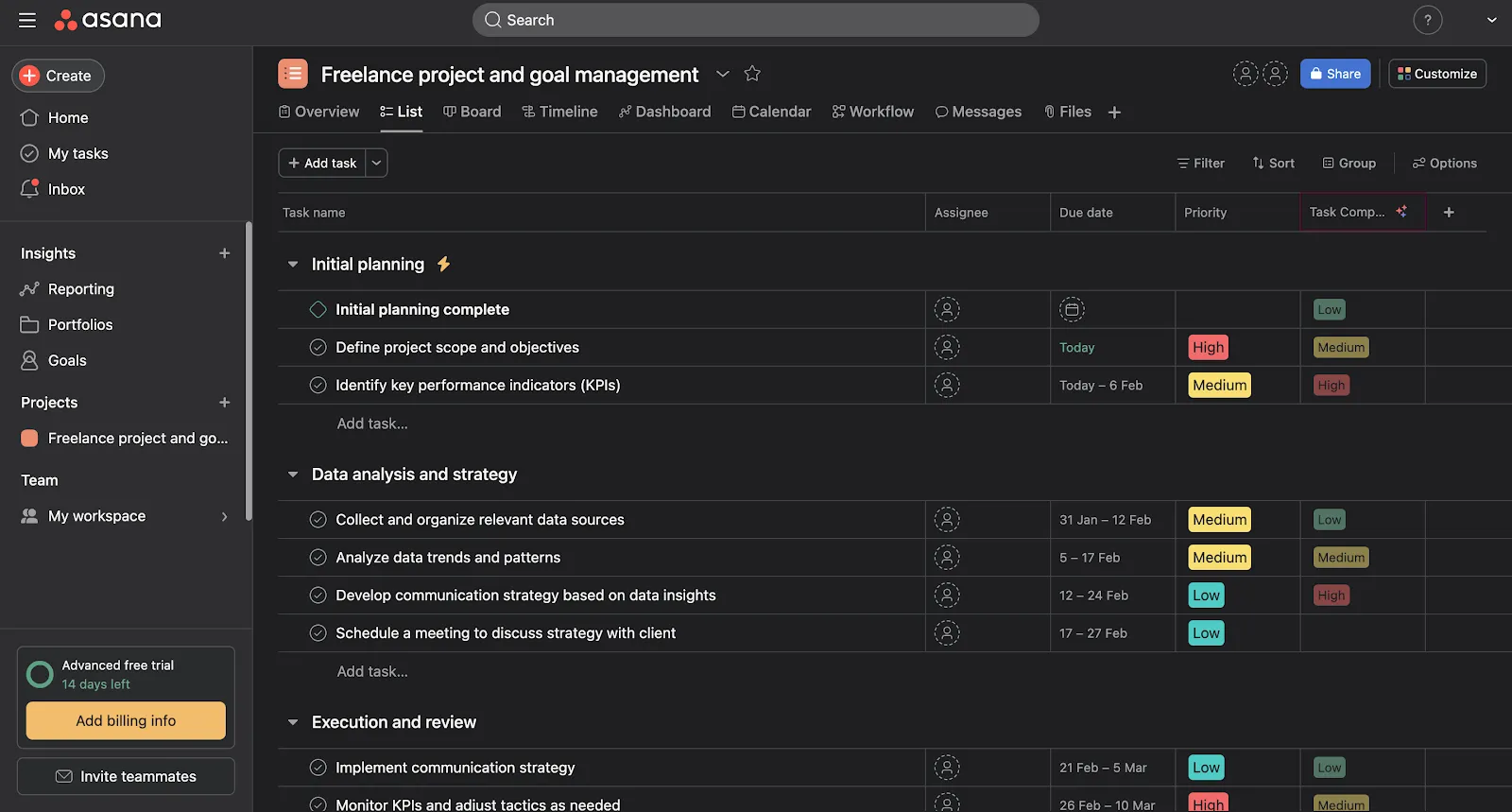Open the help question mark icon
The image size is (1512, 812).
(1427, 20)
